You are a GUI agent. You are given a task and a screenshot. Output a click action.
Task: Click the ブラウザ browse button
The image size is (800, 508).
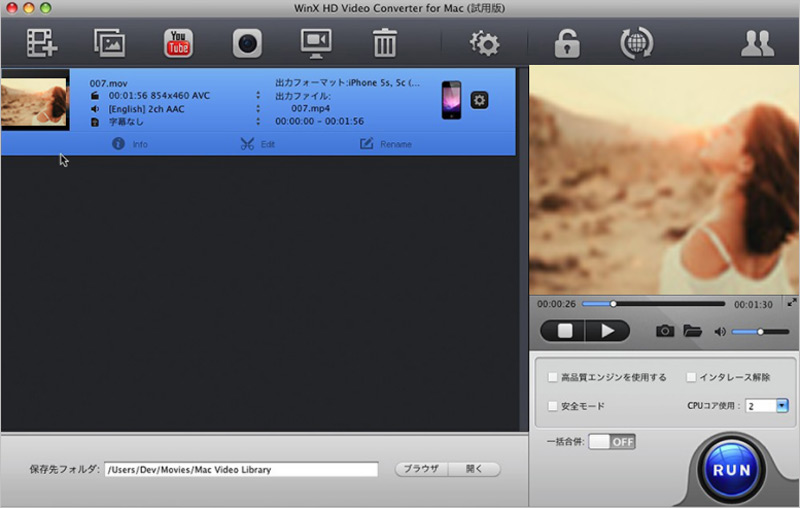(421, 469)
